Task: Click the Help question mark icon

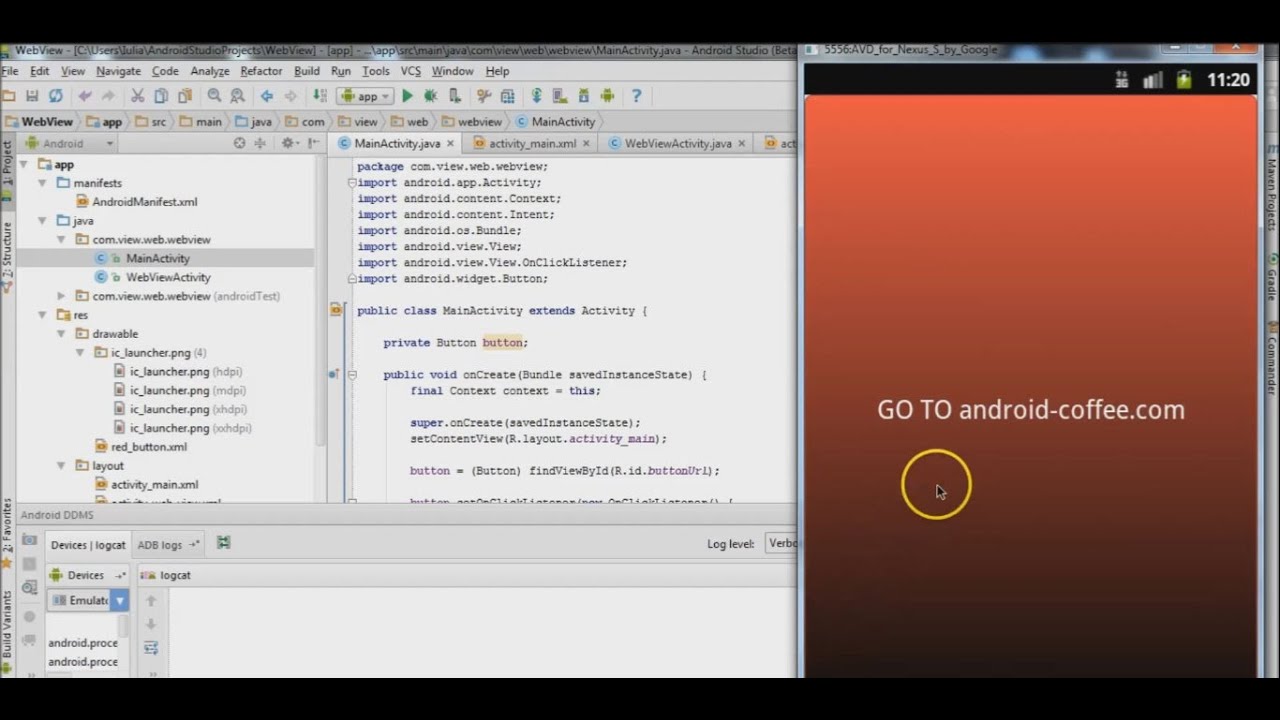Action: coord(636,96)
